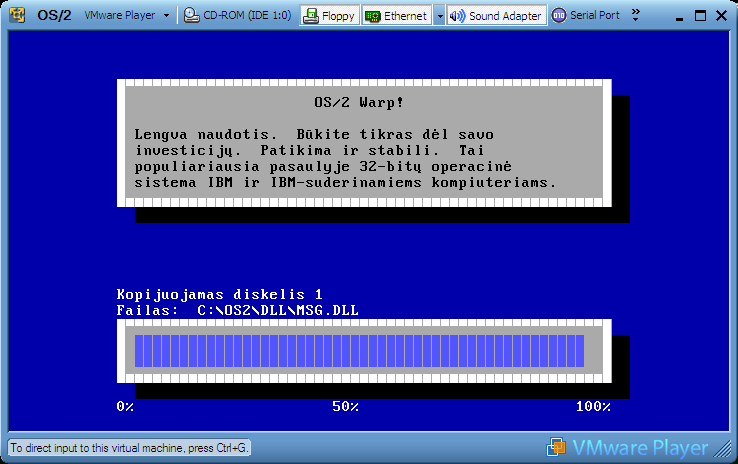This screenshot has width=738, height=464.
Task: Click the file path C:\OS2\DLL\MSG.DLL text
Action: click(278, 311)
